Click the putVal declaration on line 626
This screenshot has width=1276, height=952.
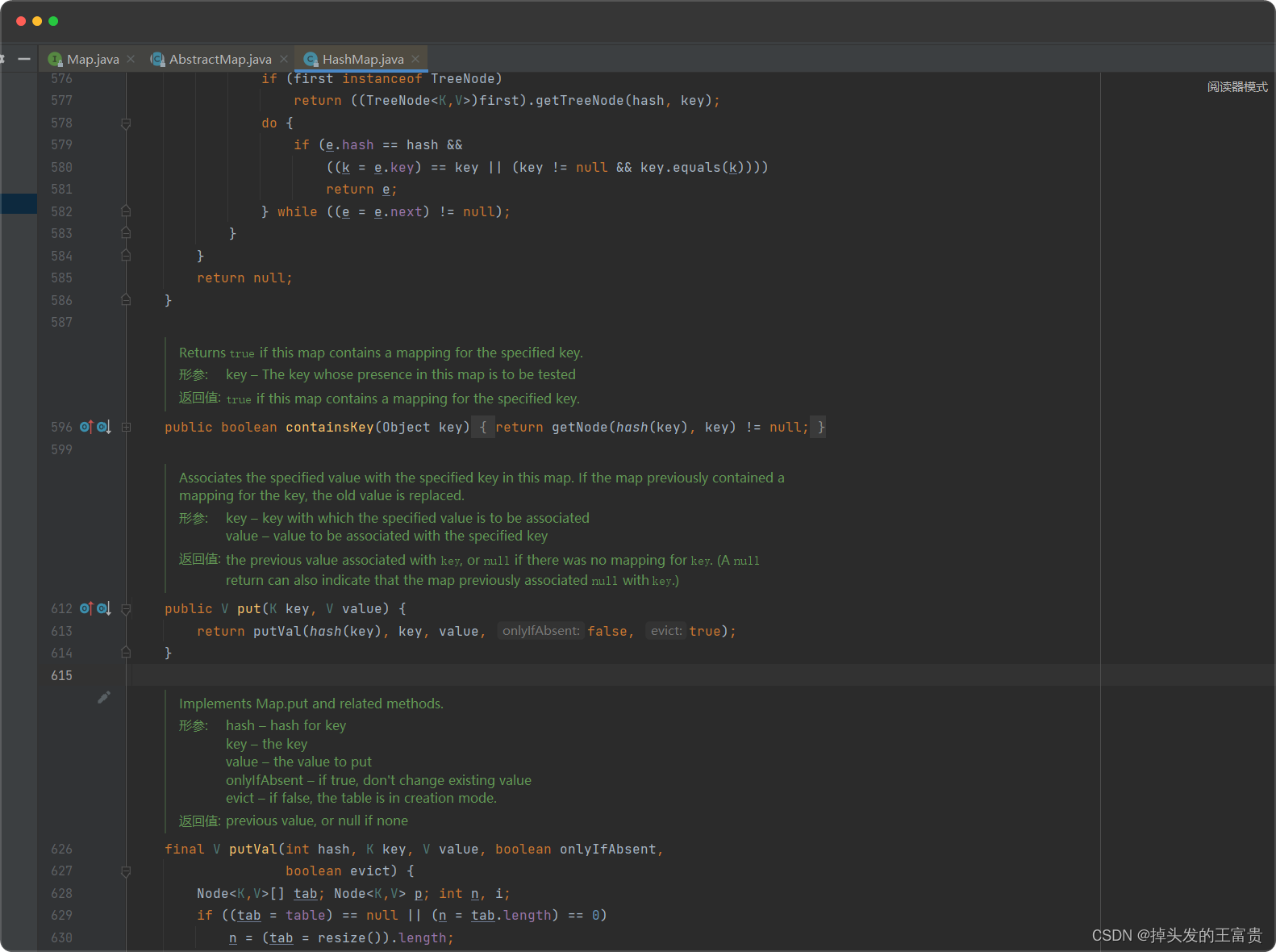coord(253,849)
